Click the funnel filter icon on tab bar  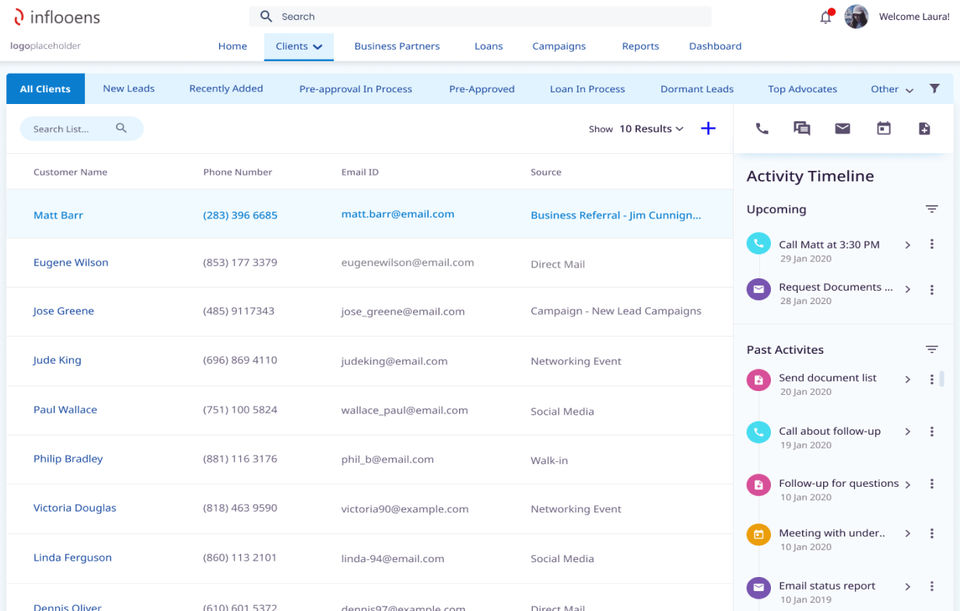pos(934,89)
